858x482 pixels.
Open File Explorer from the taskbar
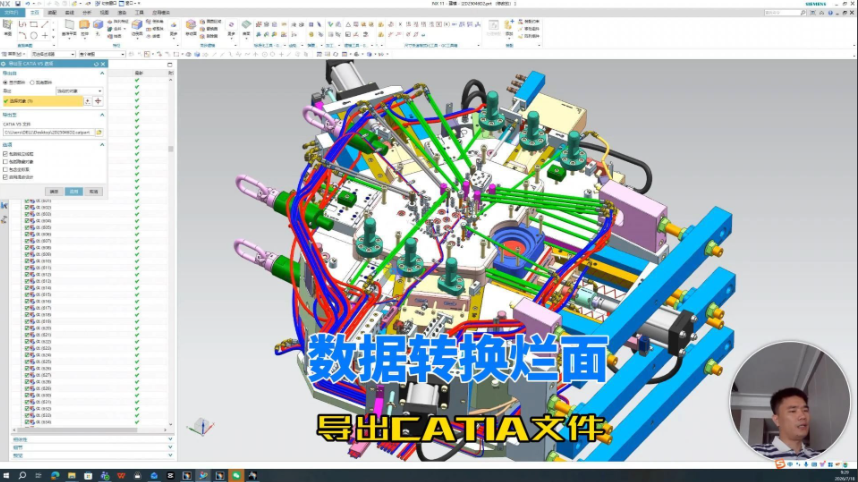pyautogui.click(x=71, y=475)
